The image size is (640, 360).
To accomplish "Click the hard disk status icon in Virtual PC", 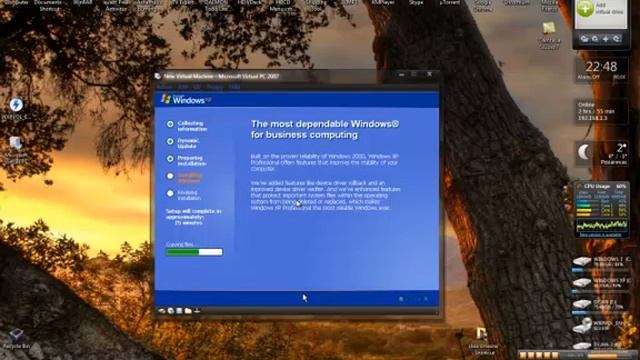I will pyautogui.click(x=162, y=311).
